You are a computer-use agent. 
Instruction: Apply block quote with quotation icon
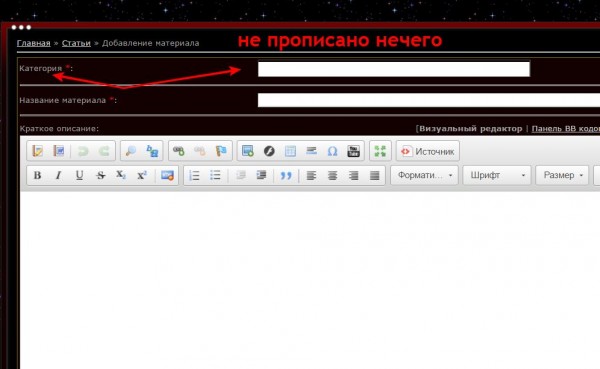click(286, 175)
